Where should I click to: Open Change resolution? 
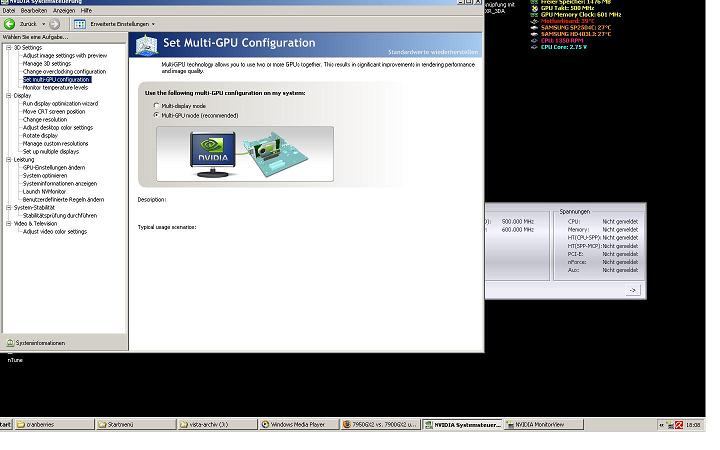[45, 119]
